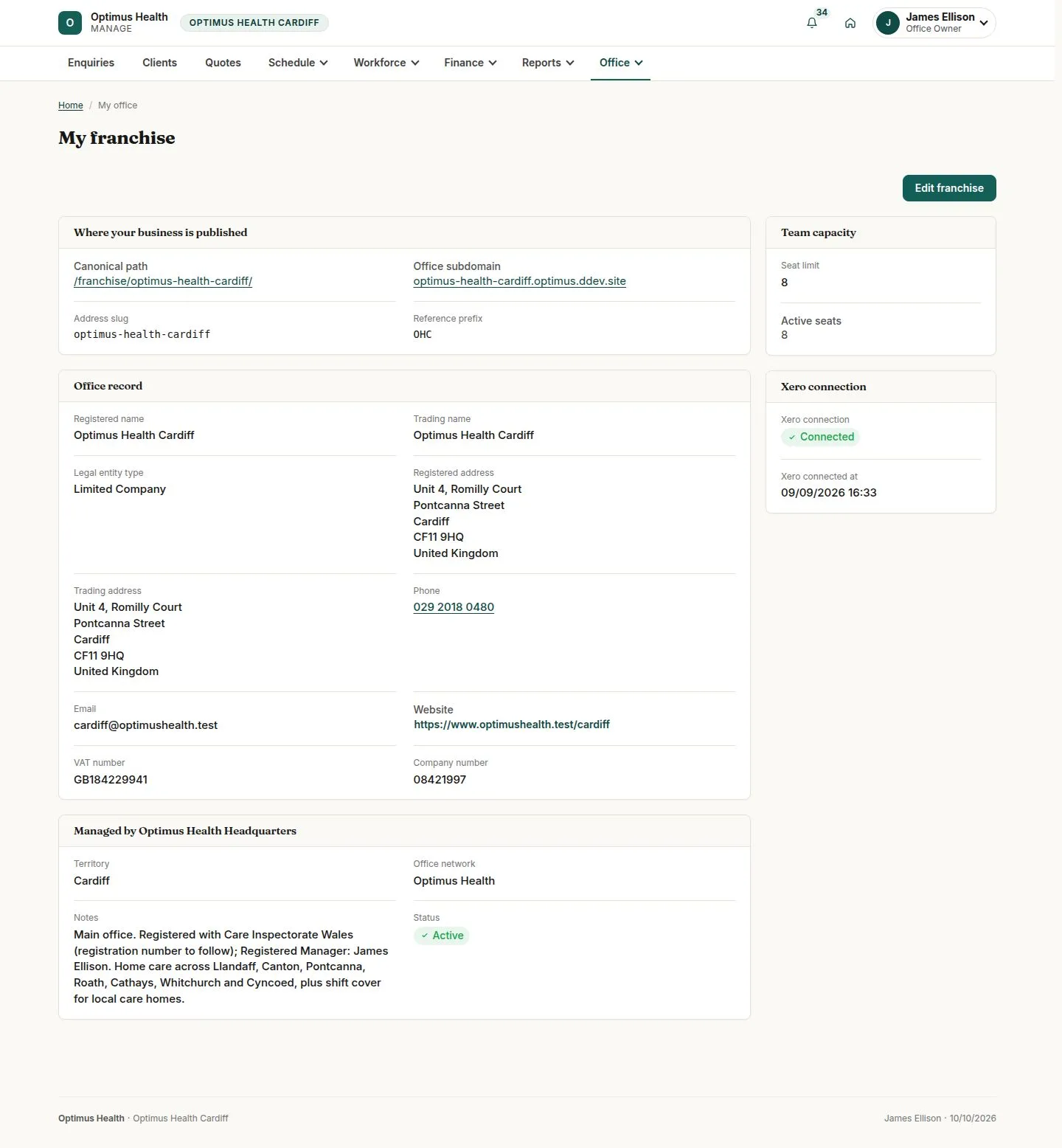This screenshot has height=1148, width=1062.
Task: Open the website link optimushealth.test/cardiff
Action: (x=512, y=725)
